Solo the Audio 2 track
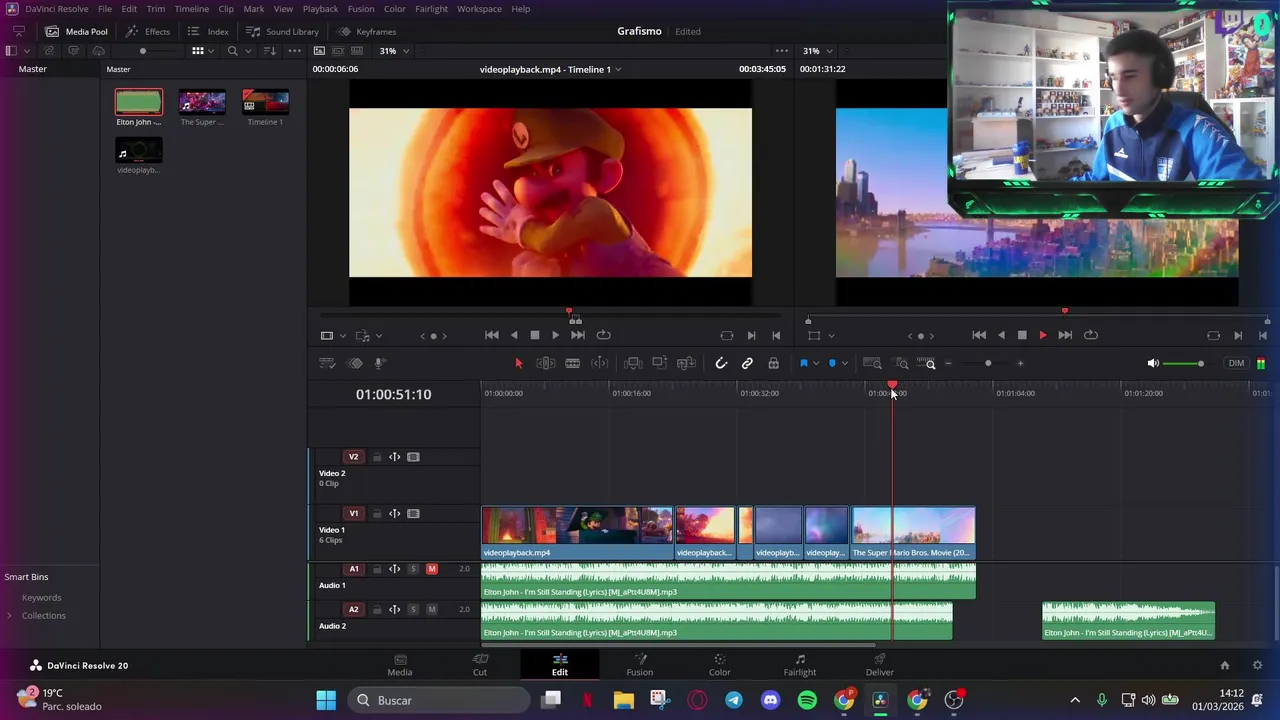Image resolution: width=1280 pixels, height=720 pixels. [413, 610]
